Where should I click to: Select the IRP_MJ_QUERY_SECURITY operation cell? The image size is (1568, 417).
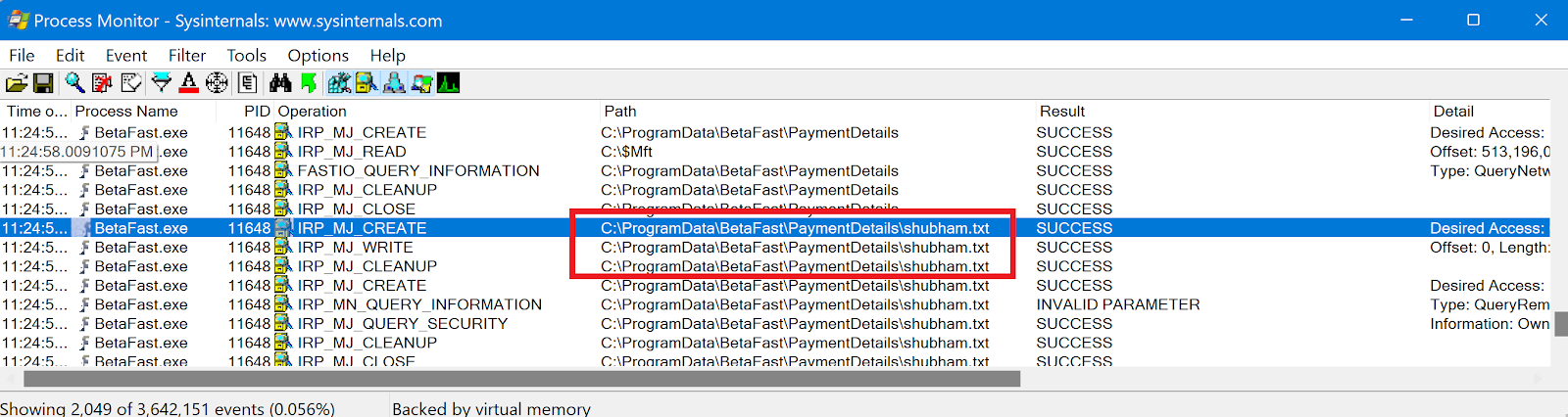[x=403, y=324]
